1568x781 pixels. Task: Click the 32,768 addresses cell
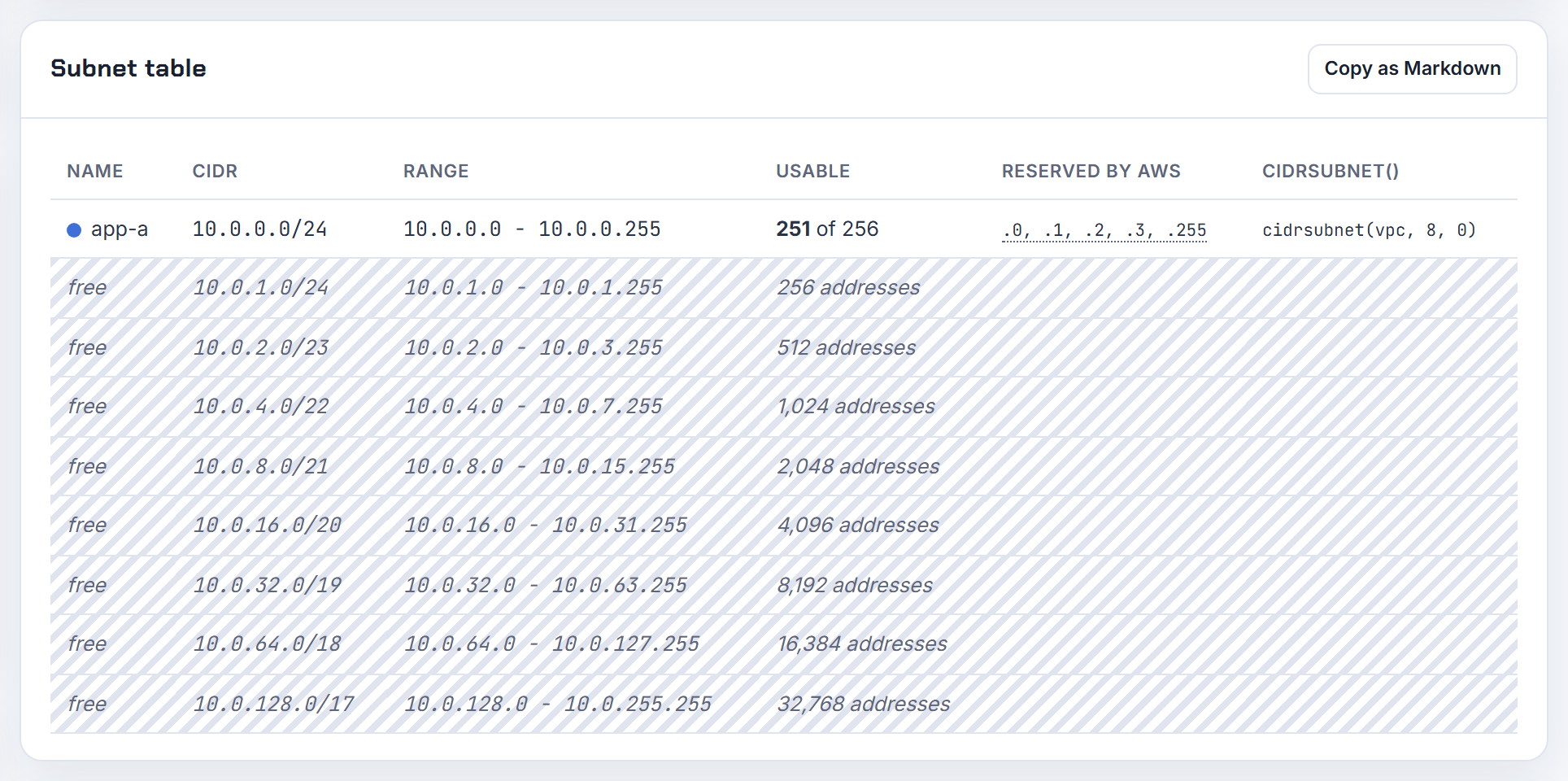[x=864, y=705]
